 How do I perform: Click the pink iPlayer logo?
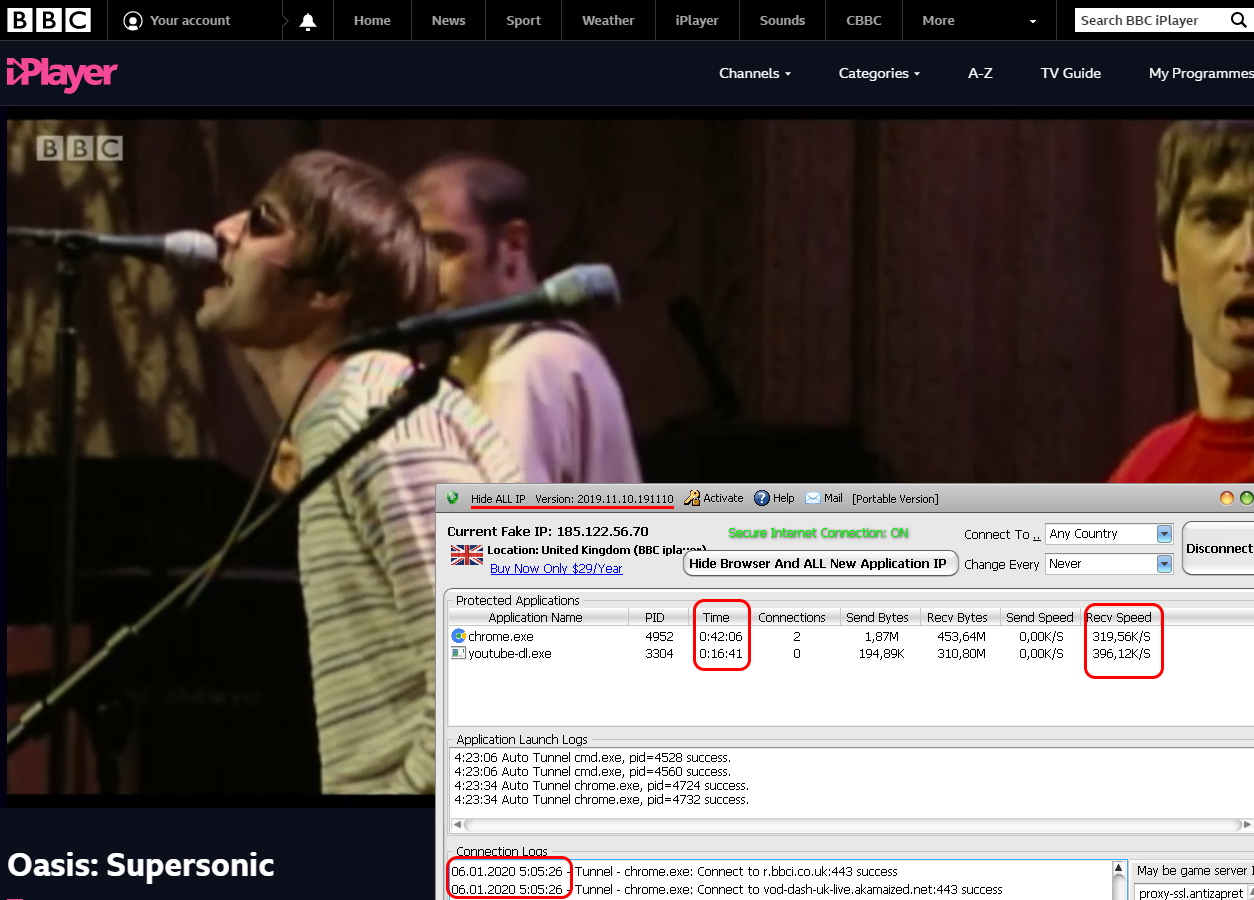click(x=62, y=74)
